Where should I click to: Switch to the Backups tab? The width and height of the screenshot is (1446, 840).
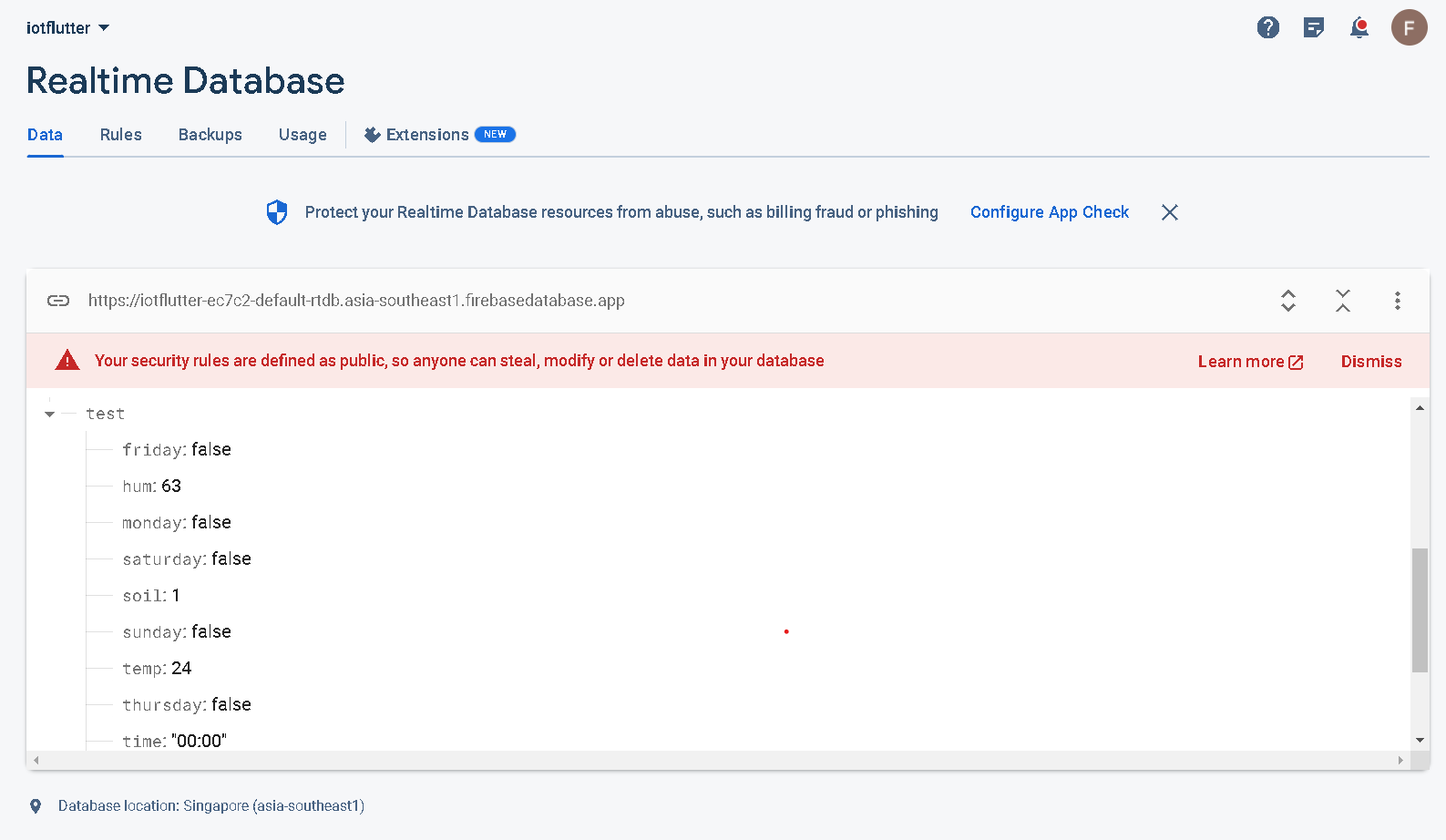pos(210,135)
